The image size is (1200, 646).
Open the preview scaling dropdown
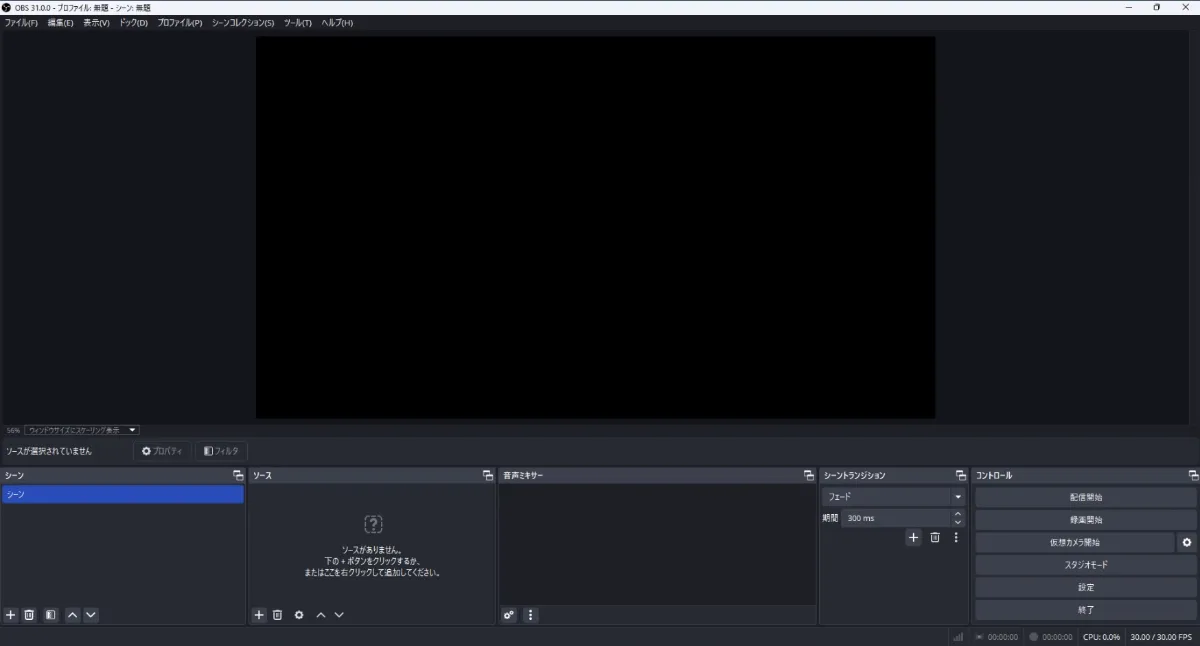pos(82,430)
